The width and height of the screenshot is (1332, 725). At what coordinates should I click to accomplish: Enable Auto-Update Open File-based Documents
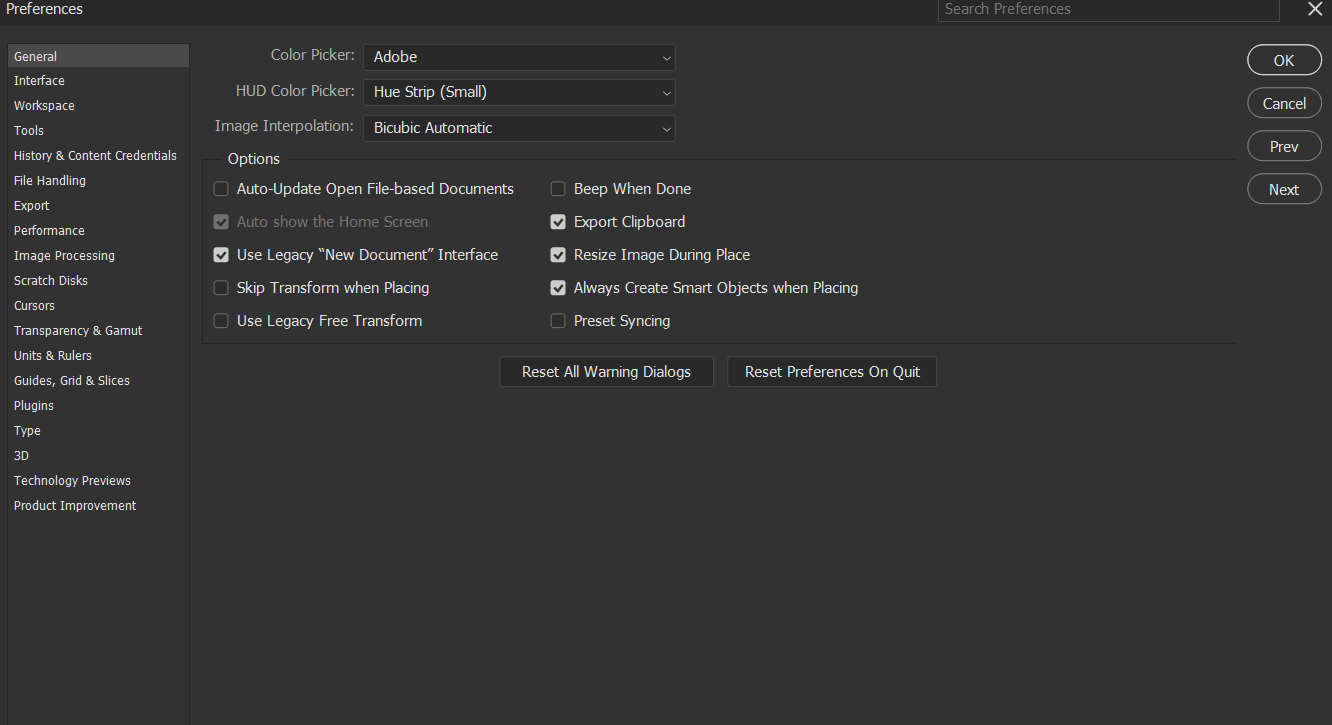(220, 188)
